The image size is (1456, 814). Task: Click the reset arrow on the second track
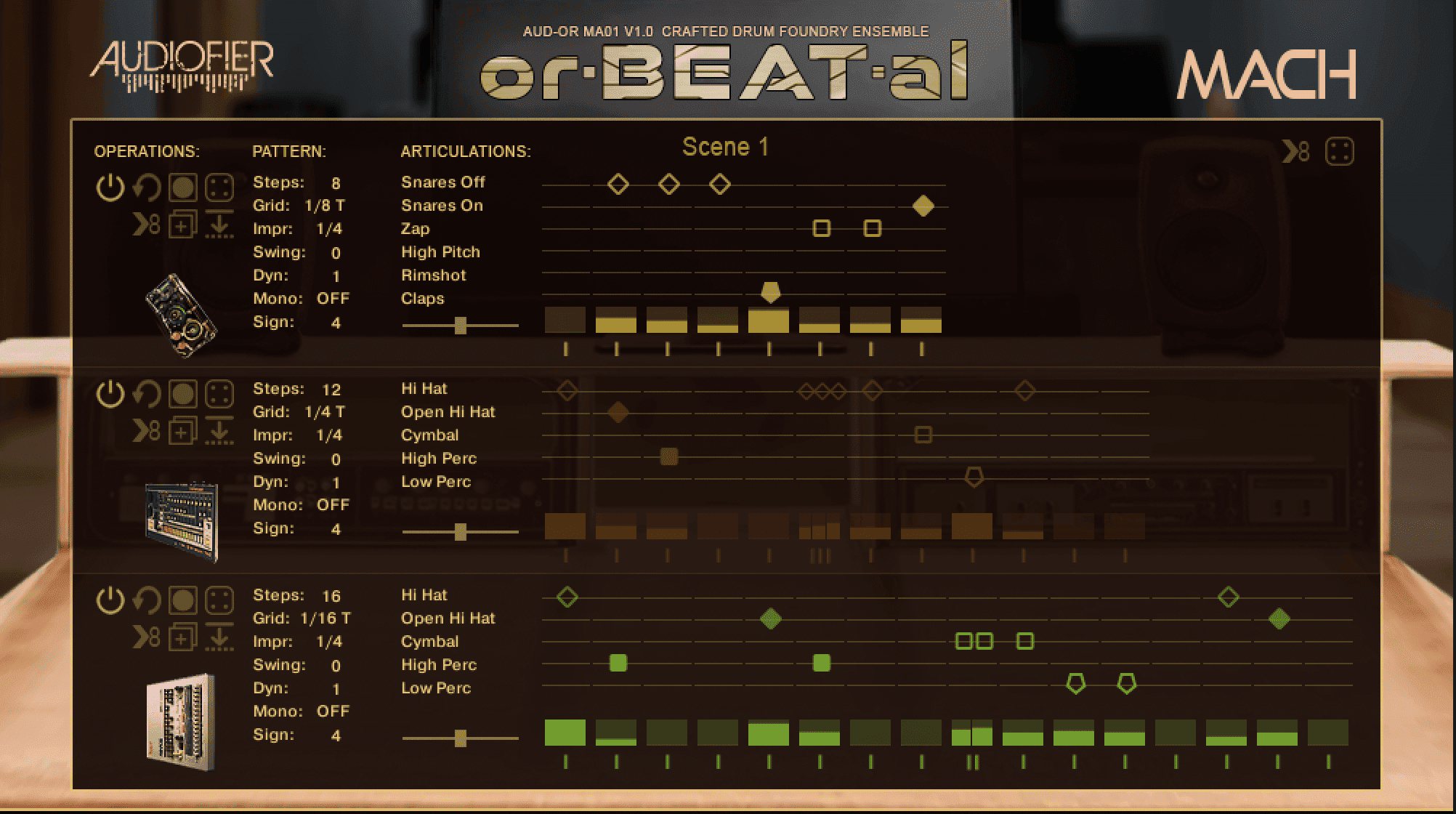tap(146, 395)
